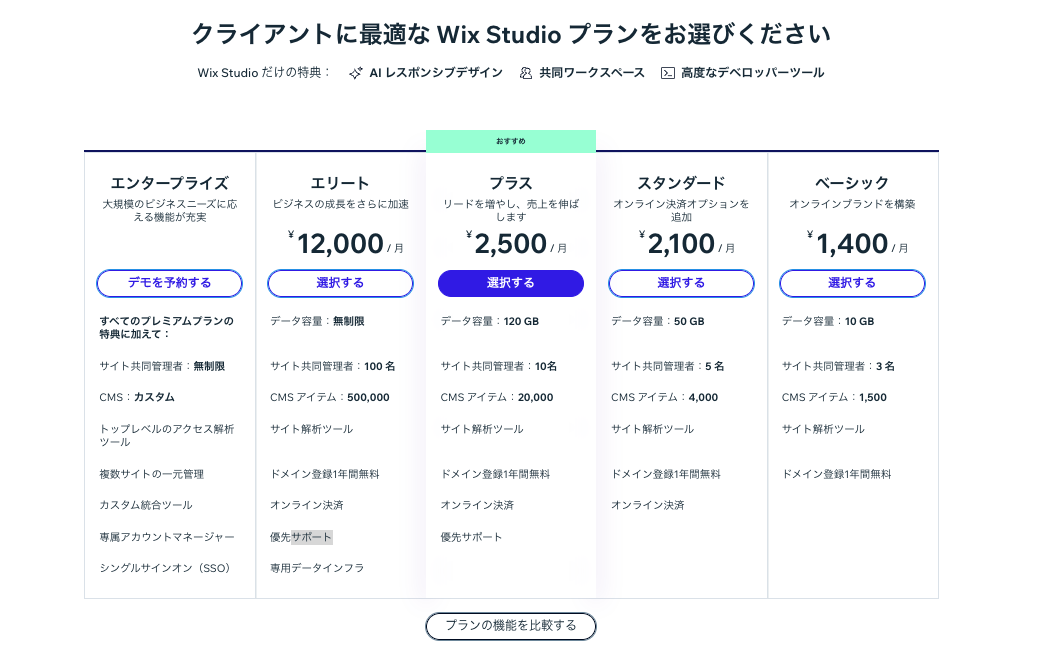This screenshot has width=1041, height=657.
Task: Click the highlighted 優先サポート text in エリート
Action: point(301,537)
